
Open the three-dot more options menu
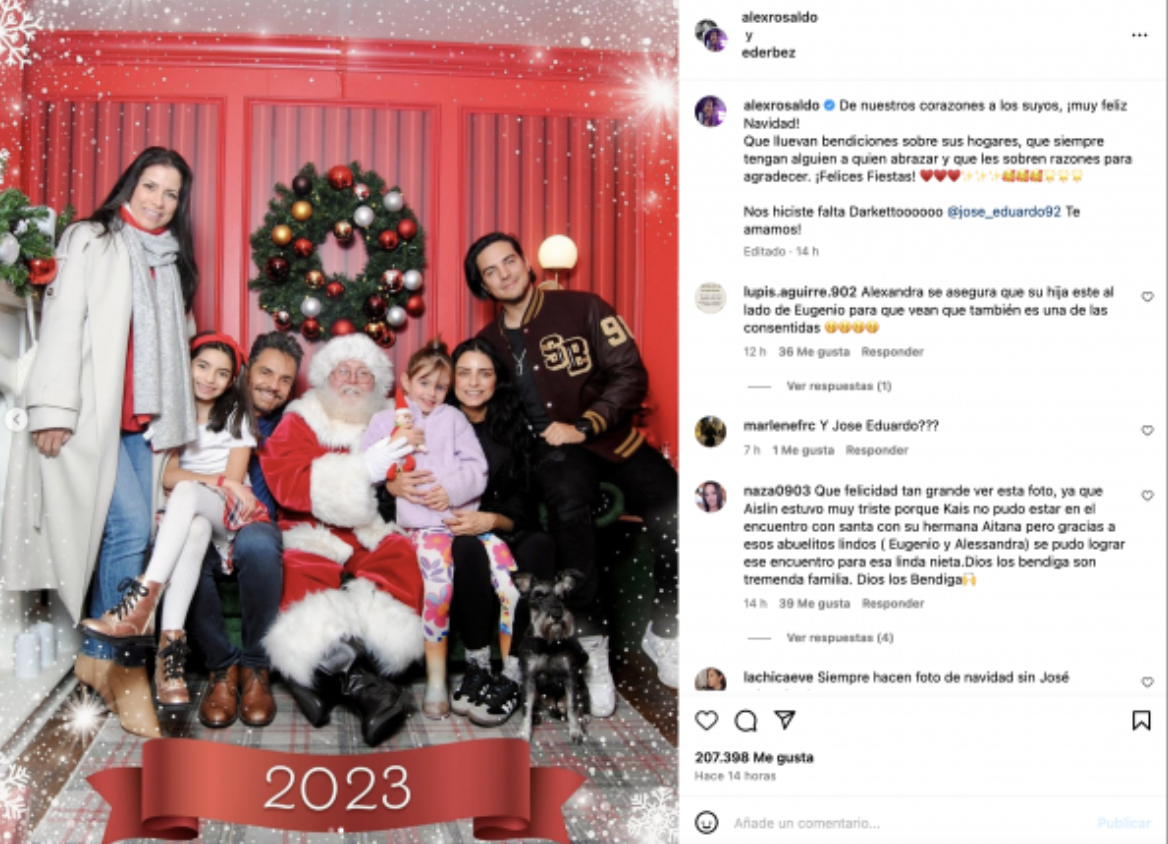(x=1139, y=35)
